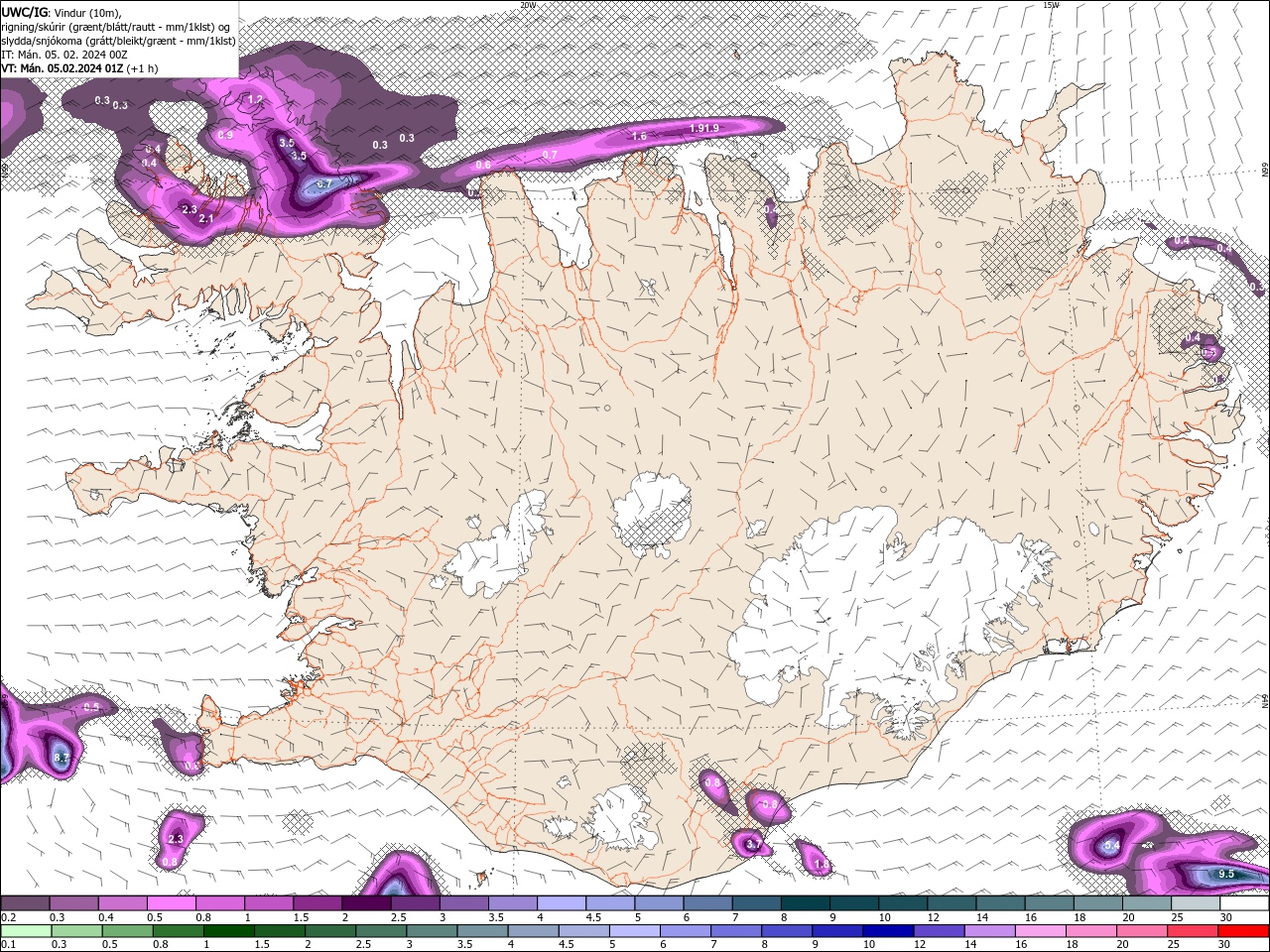
Task: Click the 0.9 precipitation value label
Action: (x=225, y=135)
